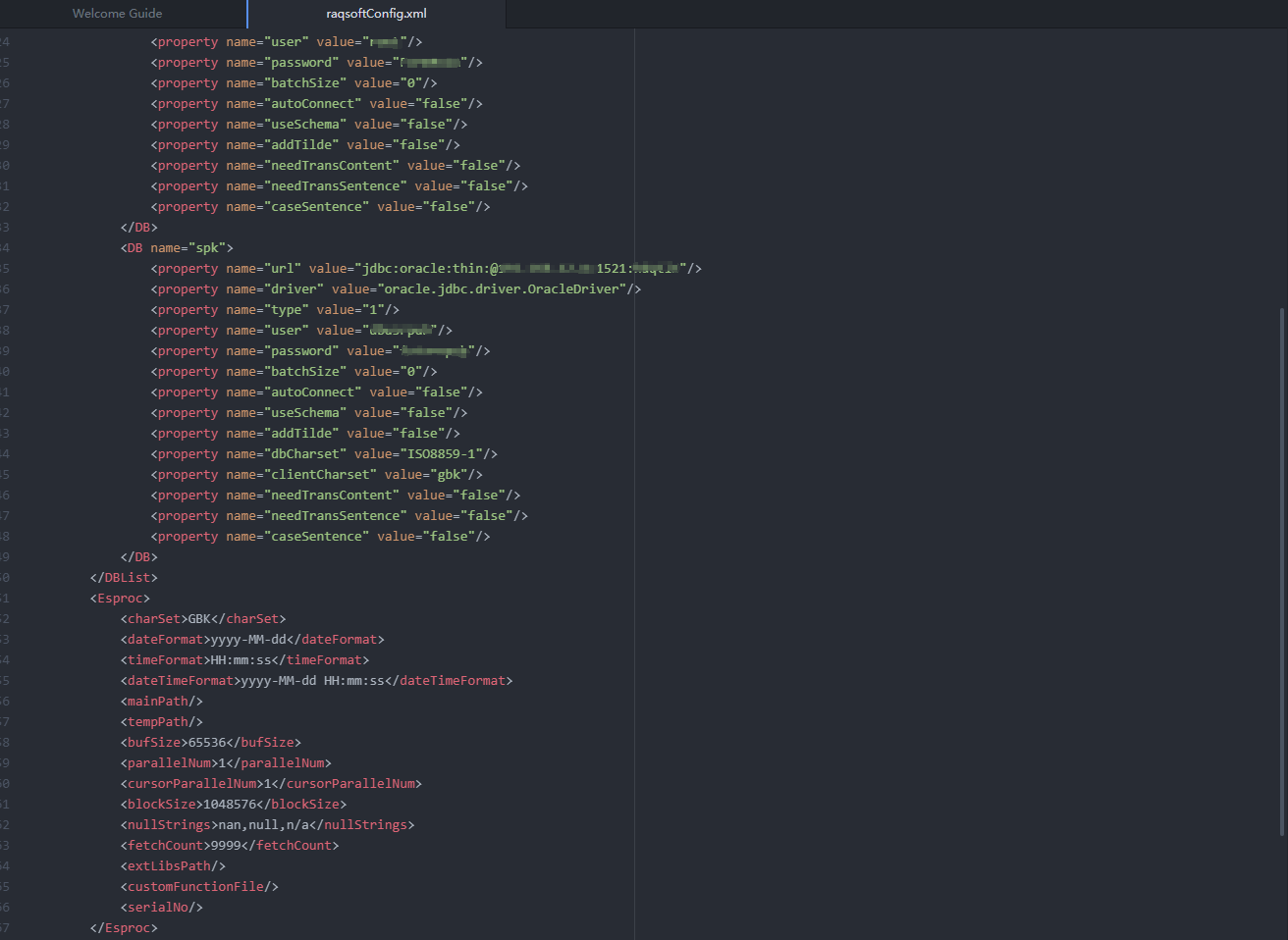Click the oracle.jdbc.driver.OracleDriver value
Viewport: 1288px width, 940px height.
coord(503,289)
